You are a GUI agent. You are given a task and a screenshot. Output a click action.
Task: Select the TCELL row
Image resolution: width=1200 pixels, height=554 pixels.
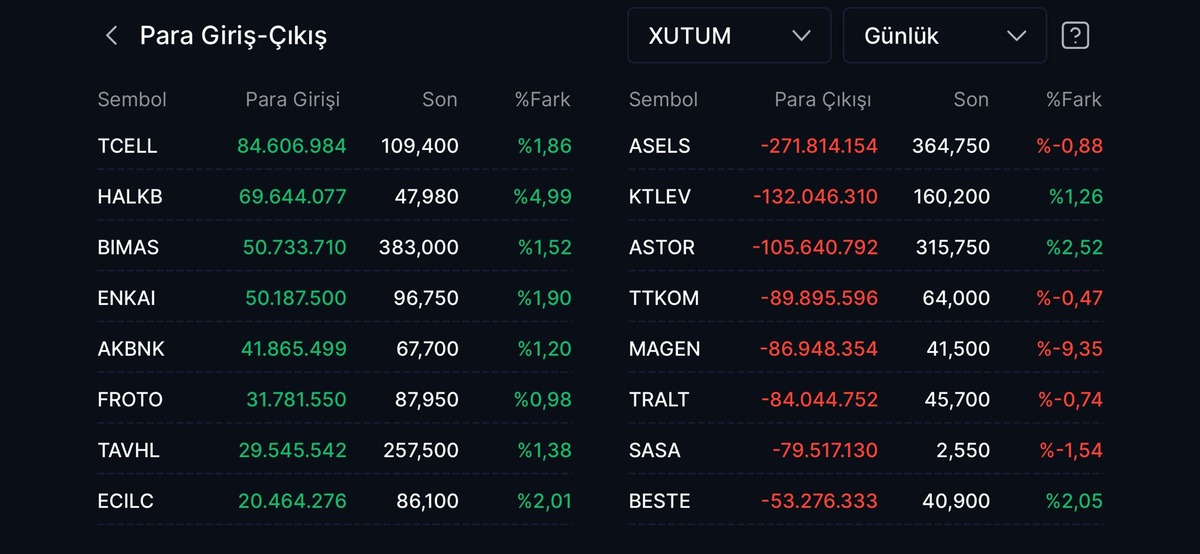click(x=335, y=146)
